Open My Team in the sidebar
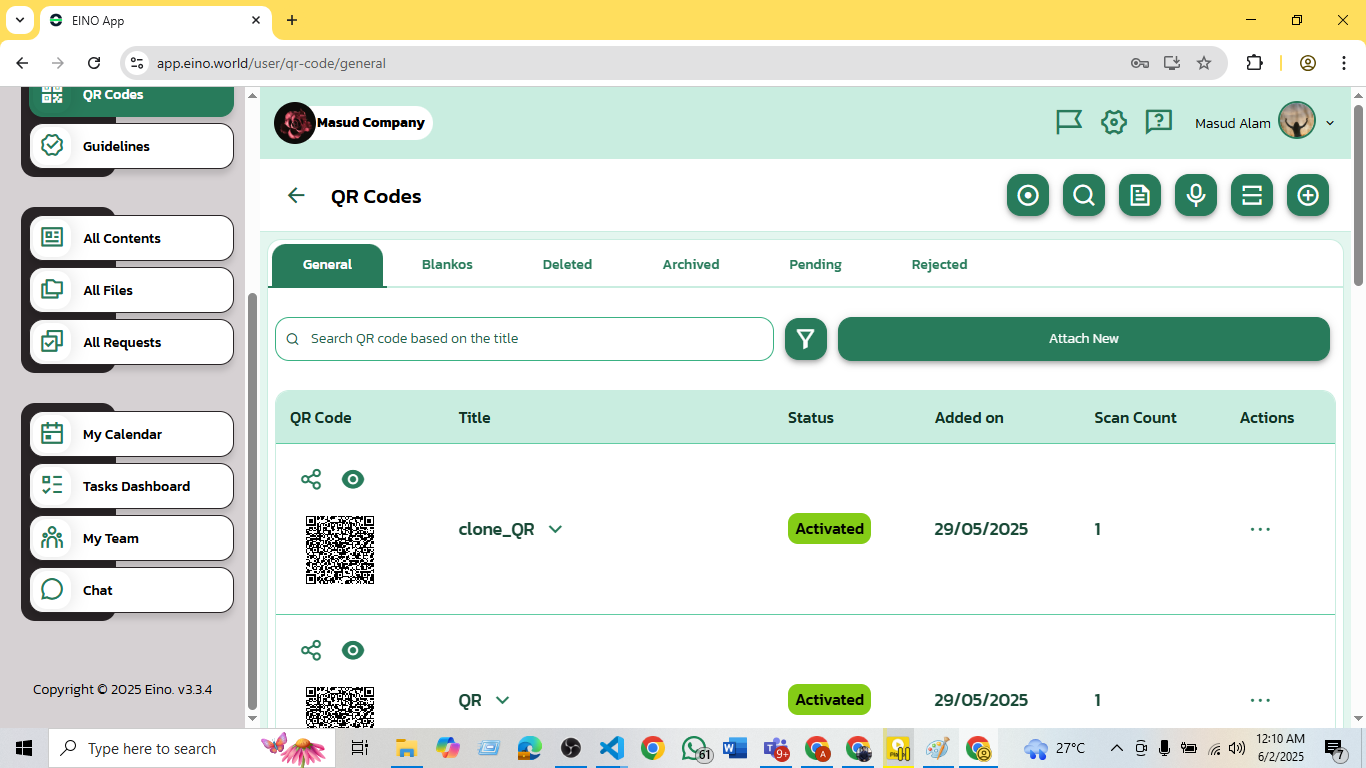Image resolution: width=1366 pixels, height=768 pixels. (x=131, y=538)
